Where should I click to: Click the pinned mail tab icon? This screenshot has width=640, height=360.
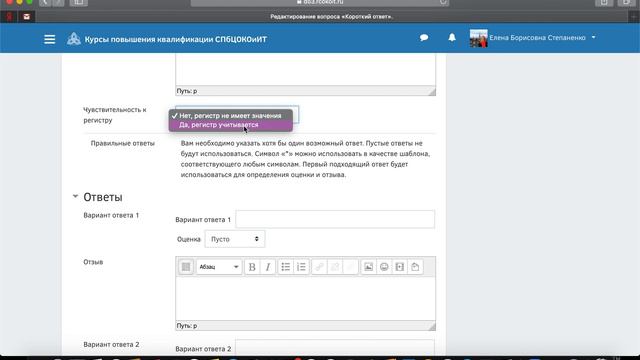[x=27, y=17]
